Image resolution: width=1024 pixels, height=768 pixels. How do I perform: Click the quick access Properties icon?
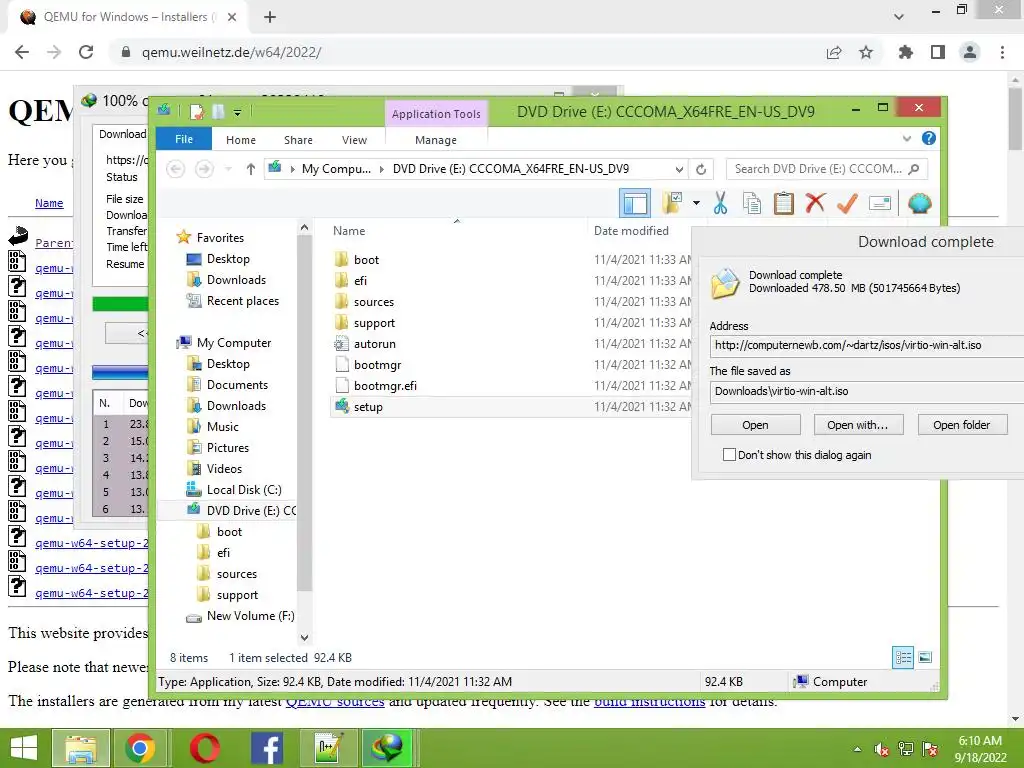(x=197, y=112)
